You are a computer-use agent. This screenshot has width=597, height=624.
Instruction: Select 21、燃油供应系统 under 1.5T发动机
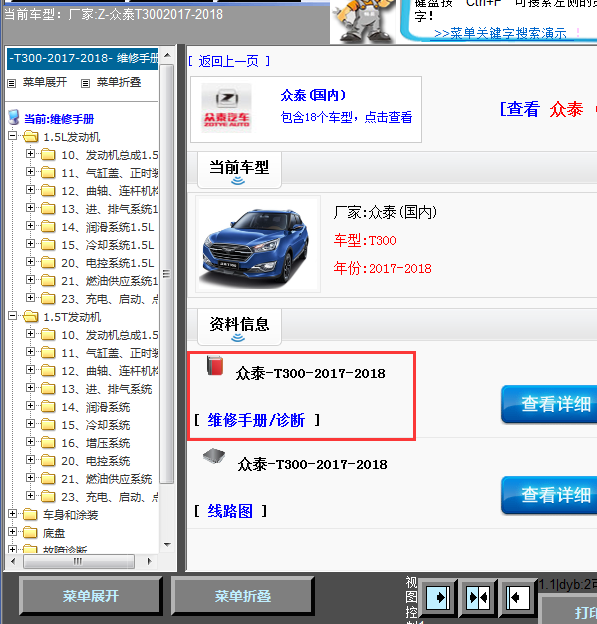point(107,479)
